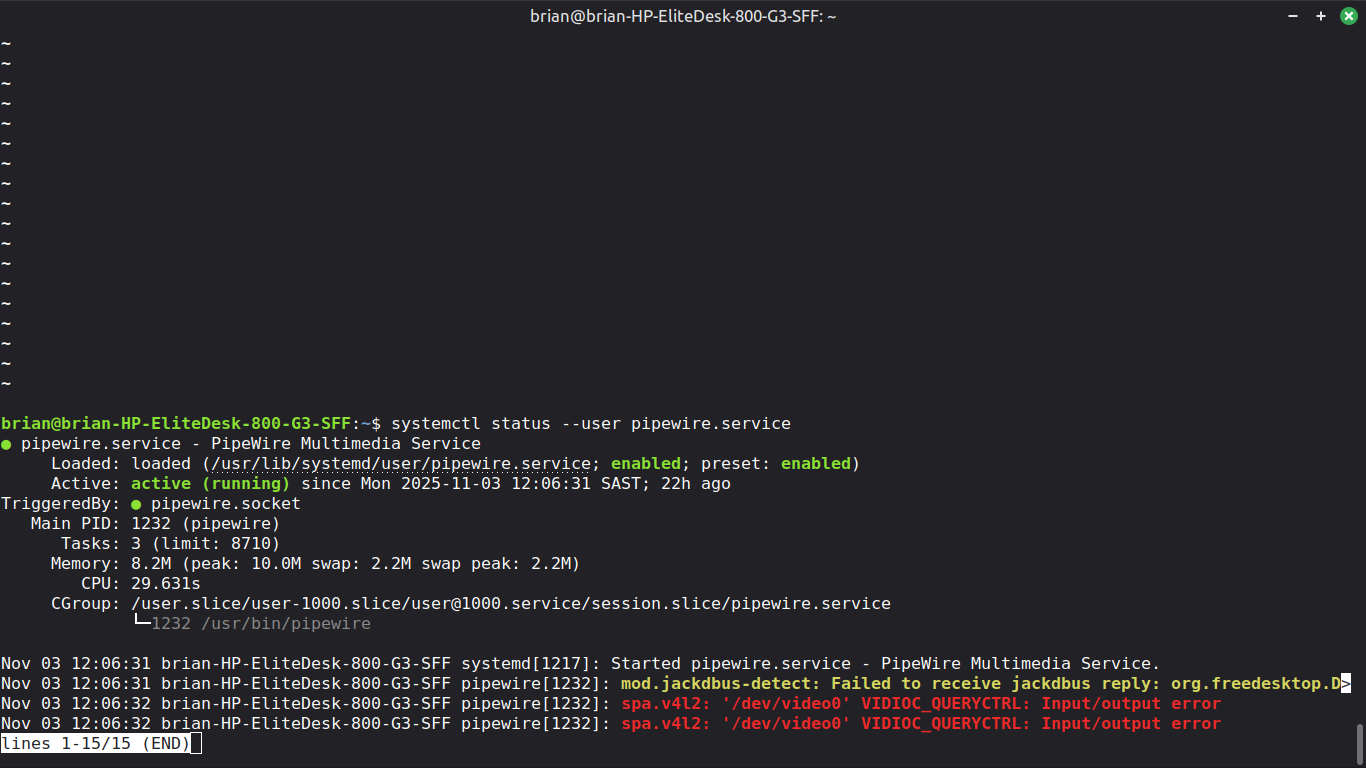Click the green shell prompt user@host text

click(x=176, y=424)
